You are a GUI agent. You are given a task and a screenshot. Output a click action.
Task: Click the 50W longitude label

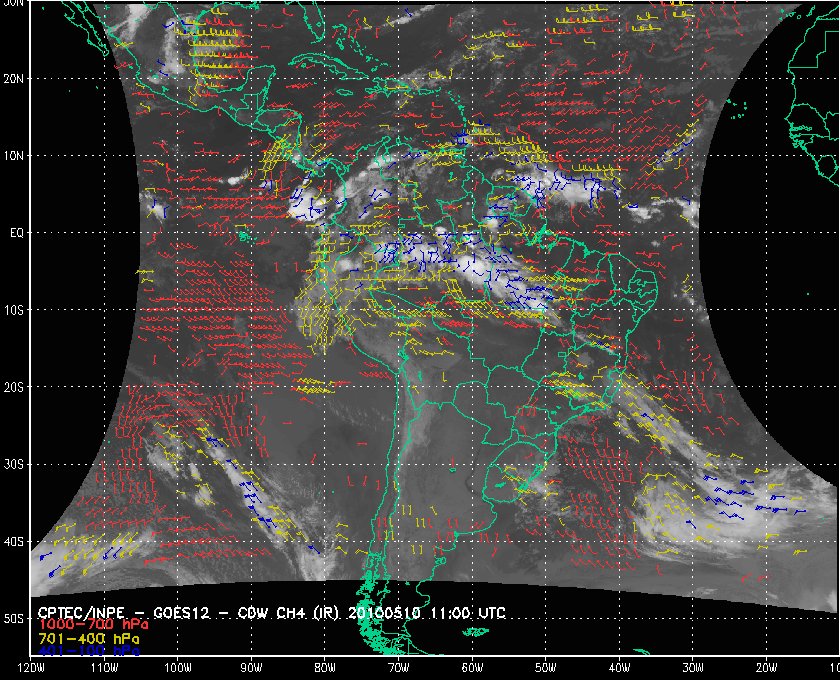point(545,668)
